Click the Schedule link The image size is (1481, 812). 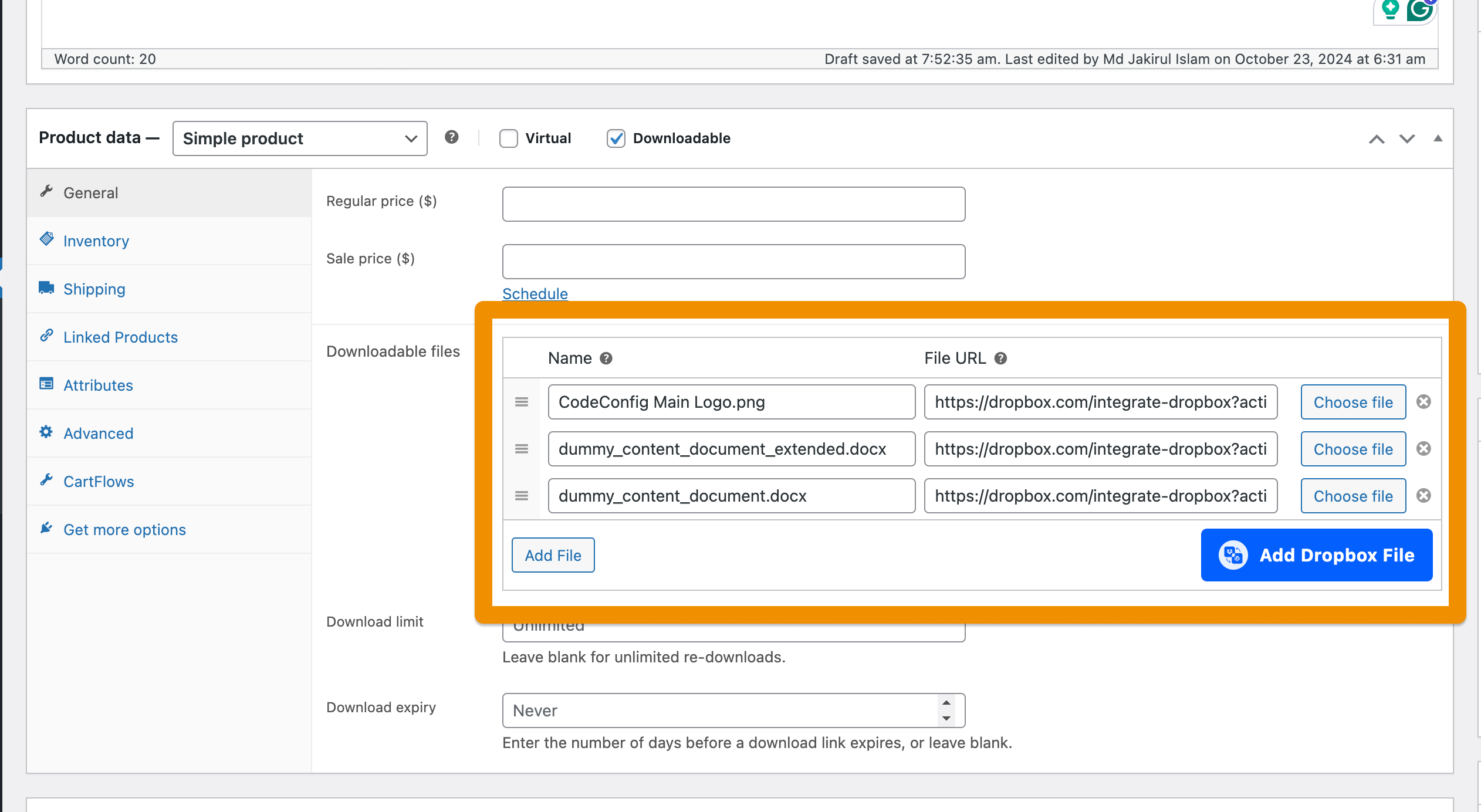tap(534, 294)
